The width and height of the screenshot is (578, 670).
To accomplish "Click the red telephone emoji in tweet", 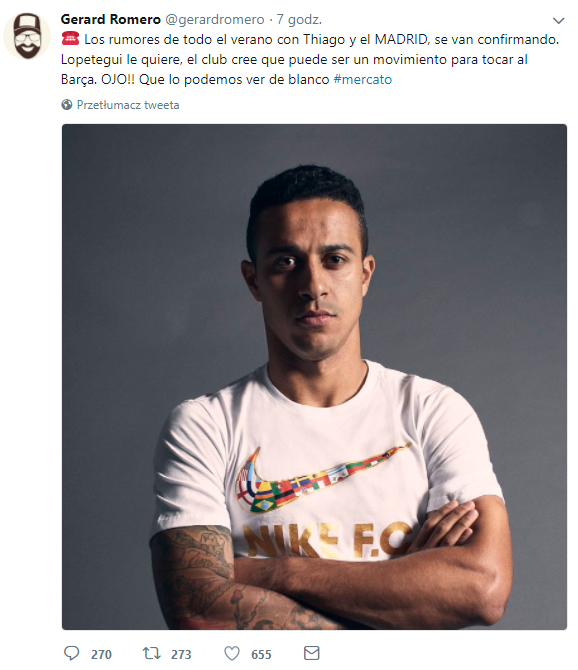I will point(70,39).
